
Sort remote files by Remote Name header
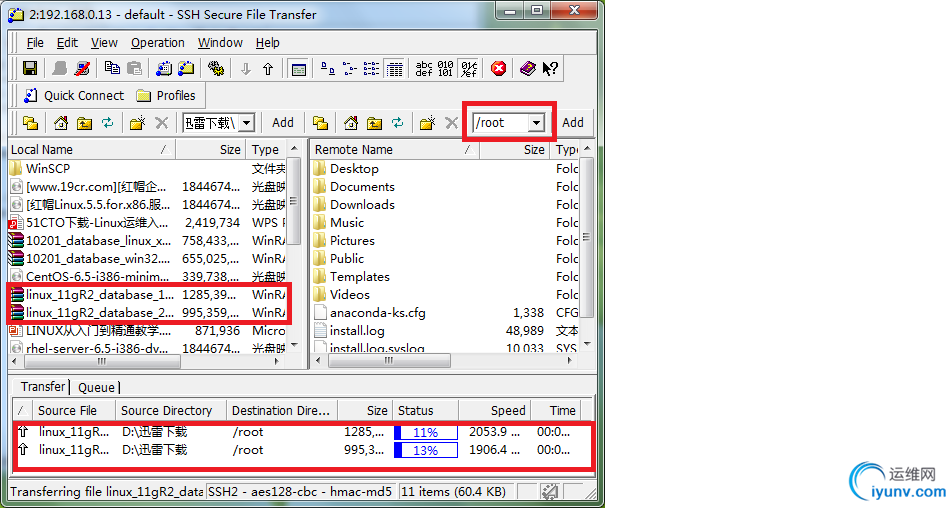click(x=395, y=150)
